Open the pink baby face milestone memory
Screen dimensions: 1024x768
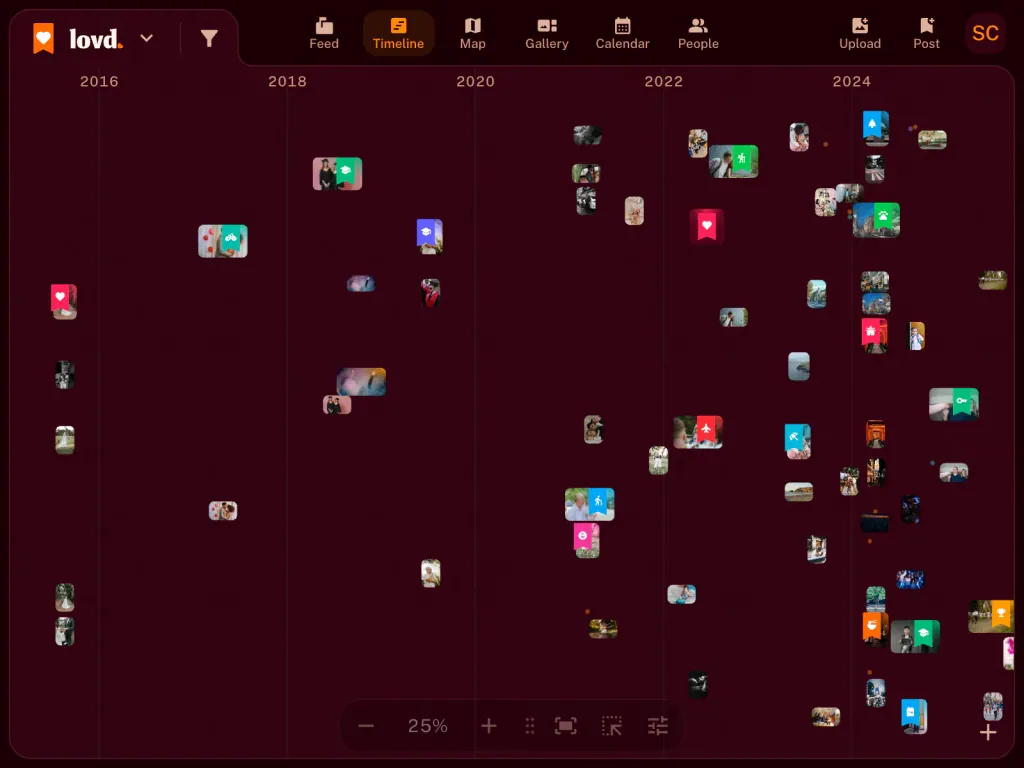586,540
